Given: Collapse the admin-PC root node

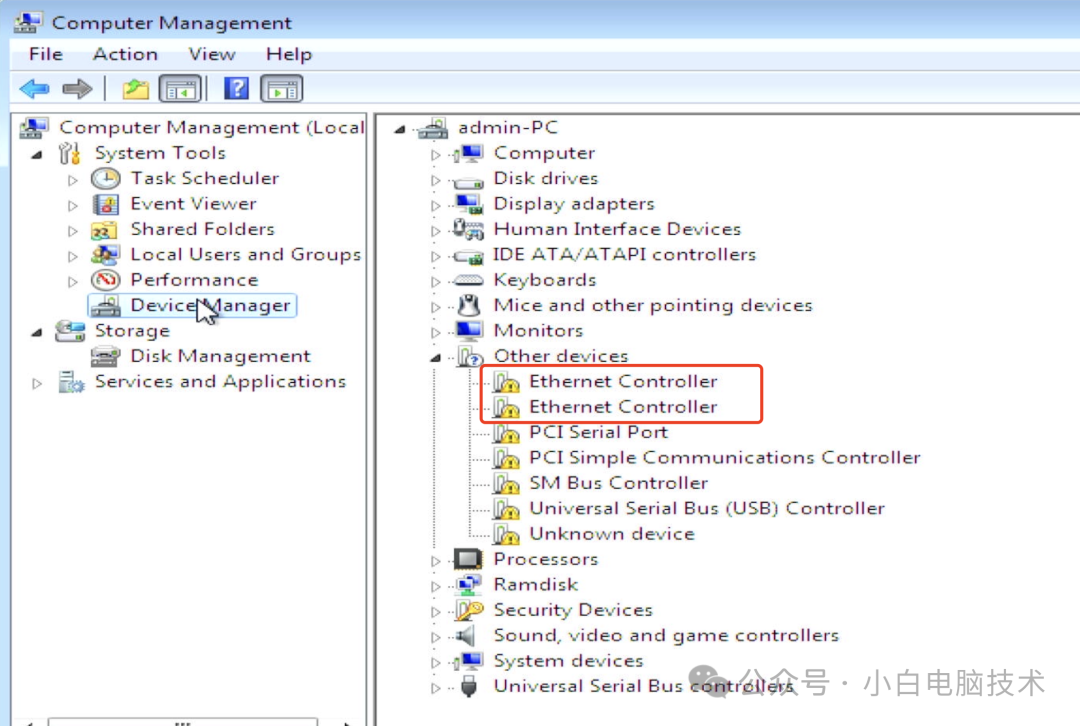Looking at the screenshot, I should [x=399, y=129].
